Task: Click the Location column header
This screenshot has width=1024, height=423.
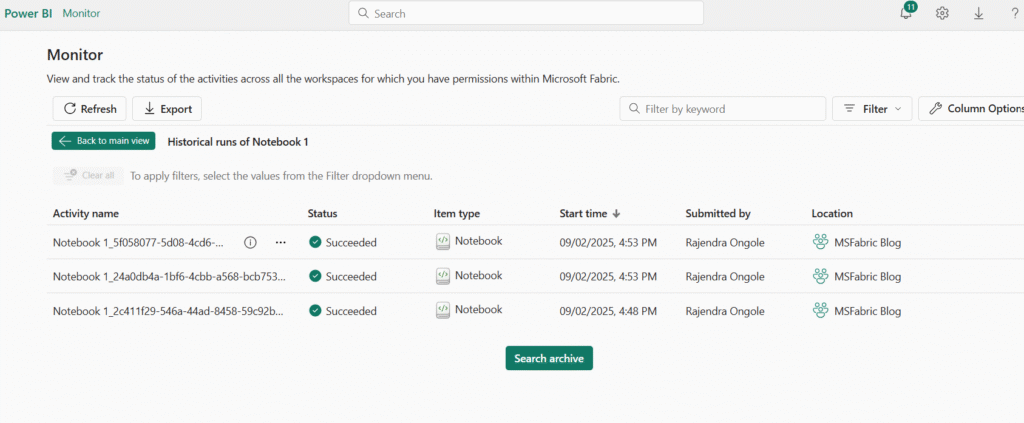Action: (832, 213)
